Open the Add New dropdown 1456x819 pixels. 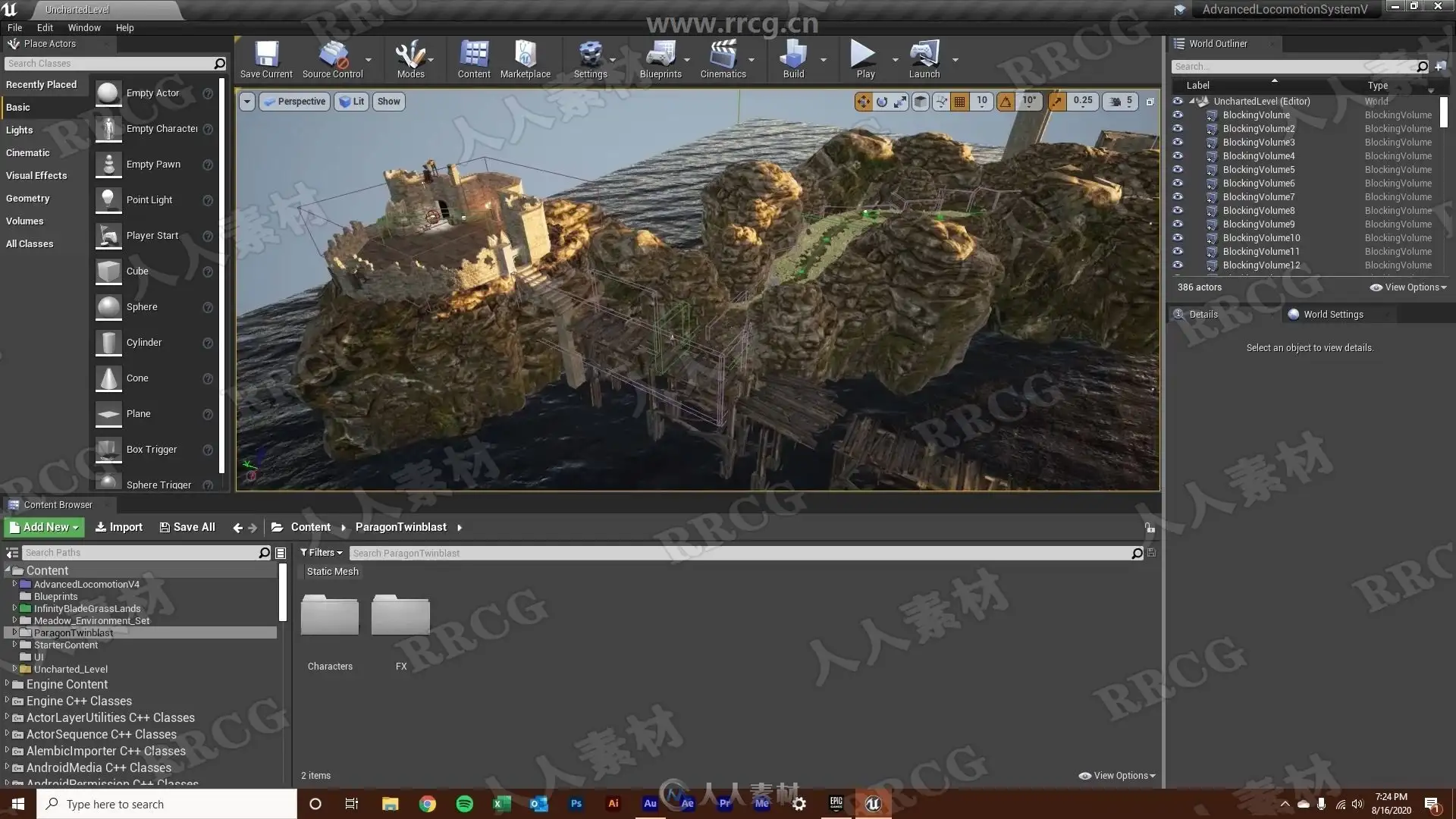[x=44, y=527]
